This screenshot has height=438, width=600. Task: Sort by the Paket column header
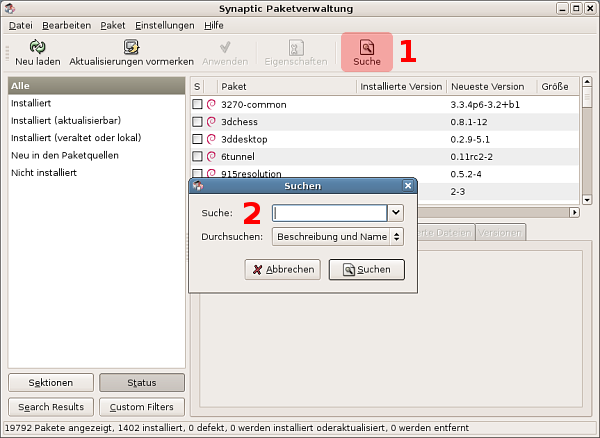pyautogui.click(x=287, y=86)
